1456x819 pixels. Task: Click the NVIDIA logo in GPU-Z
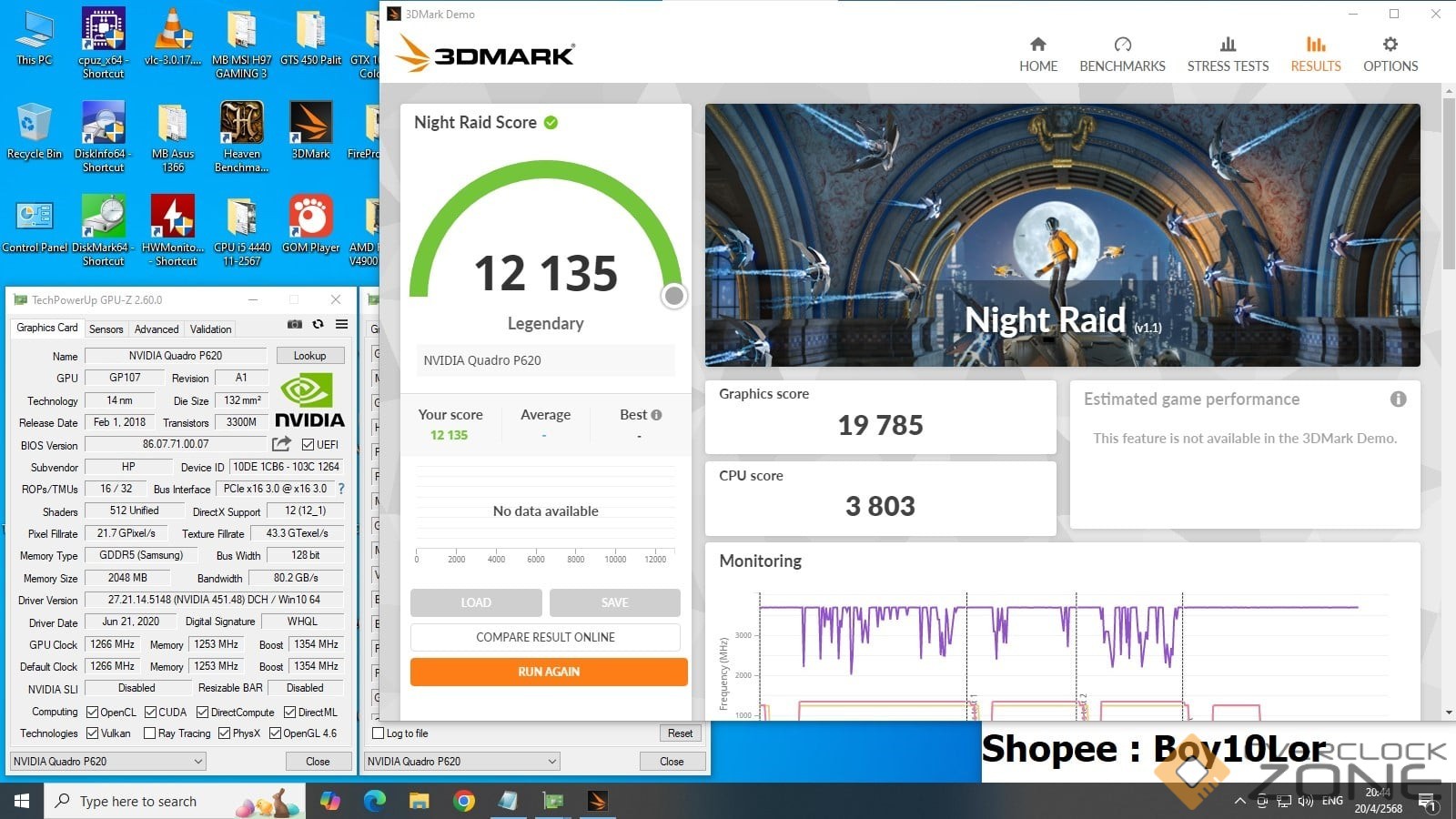(x=309, y=399)
